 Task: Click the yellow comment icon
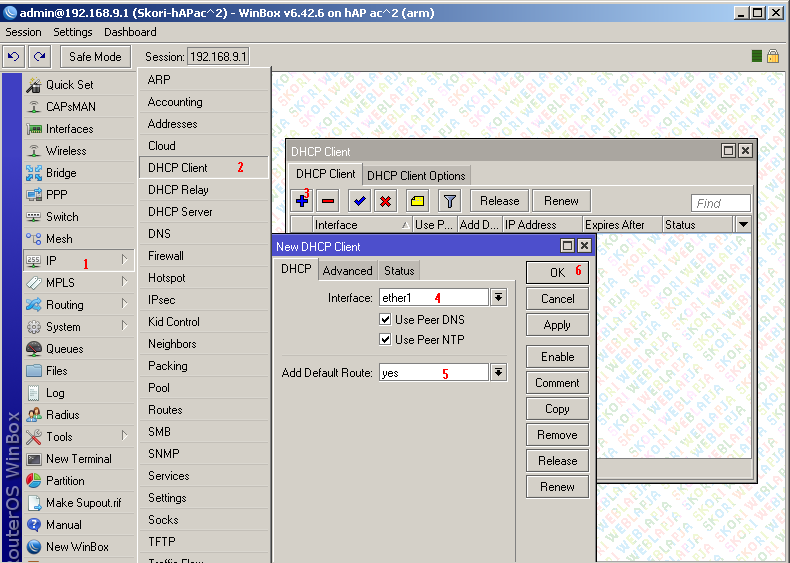(x=417, y=201)
